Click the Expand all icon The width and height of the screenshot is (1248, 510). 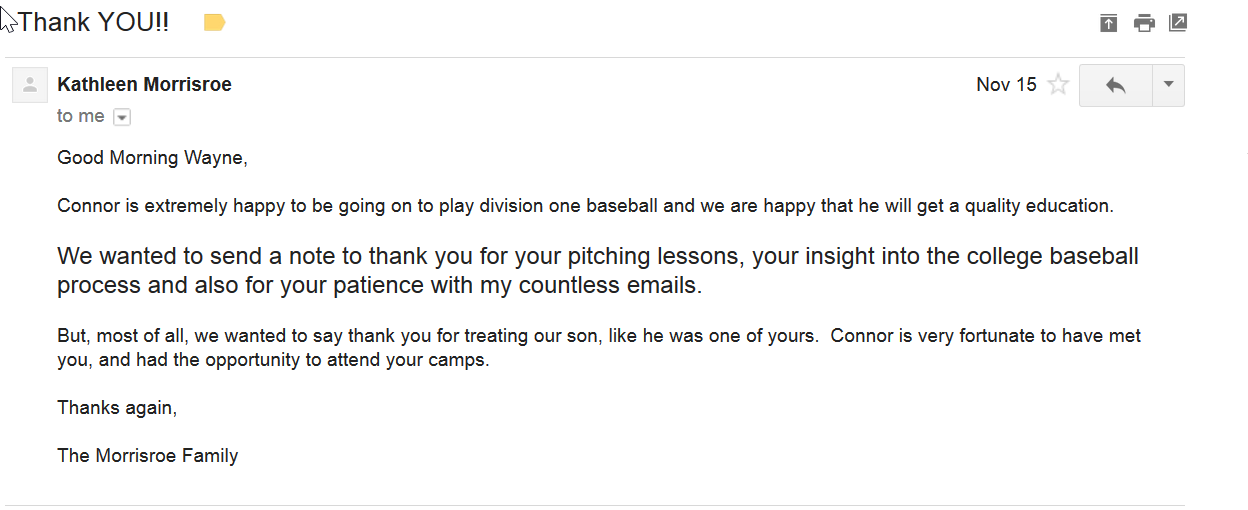click(1108, 23)
